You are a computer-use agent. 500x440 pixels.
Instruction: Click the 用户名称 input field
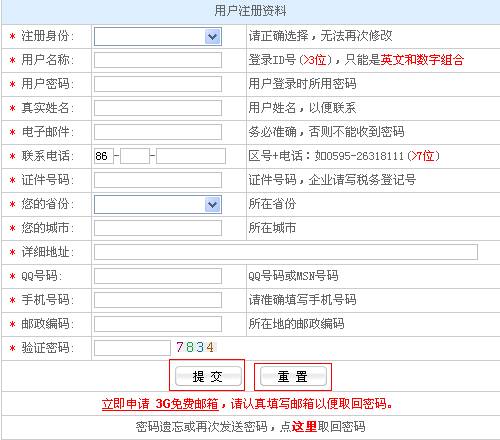pos(158,60)
